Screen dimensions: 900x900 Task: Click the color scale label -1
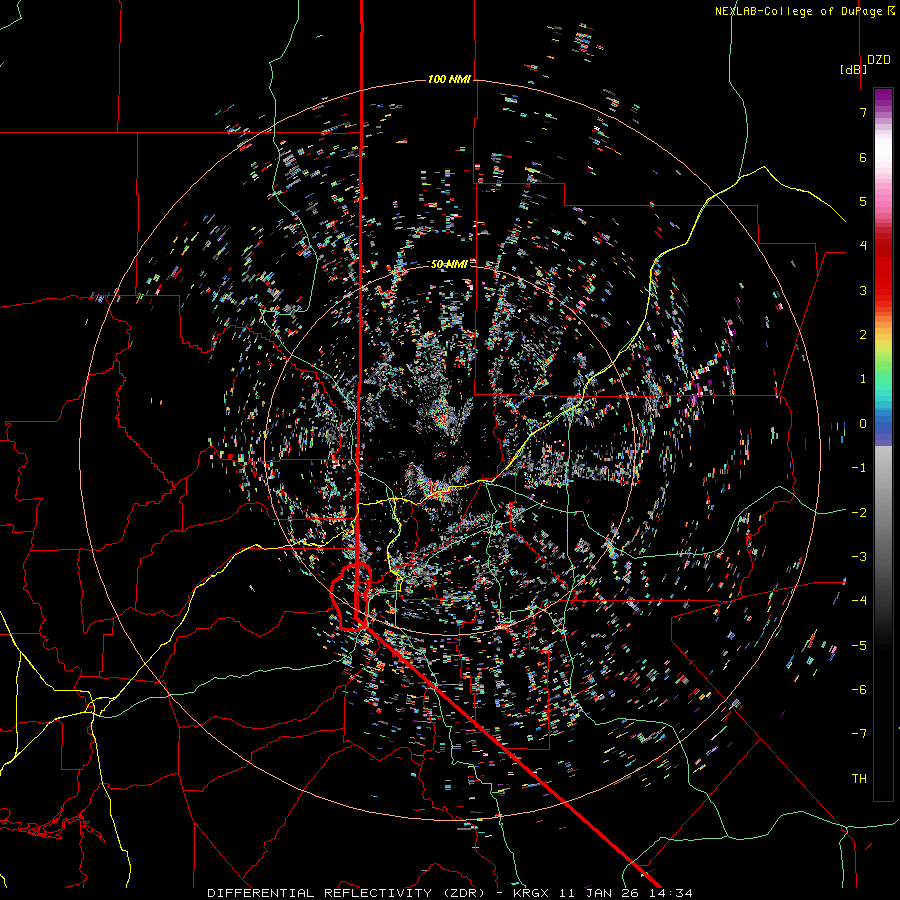859,468
